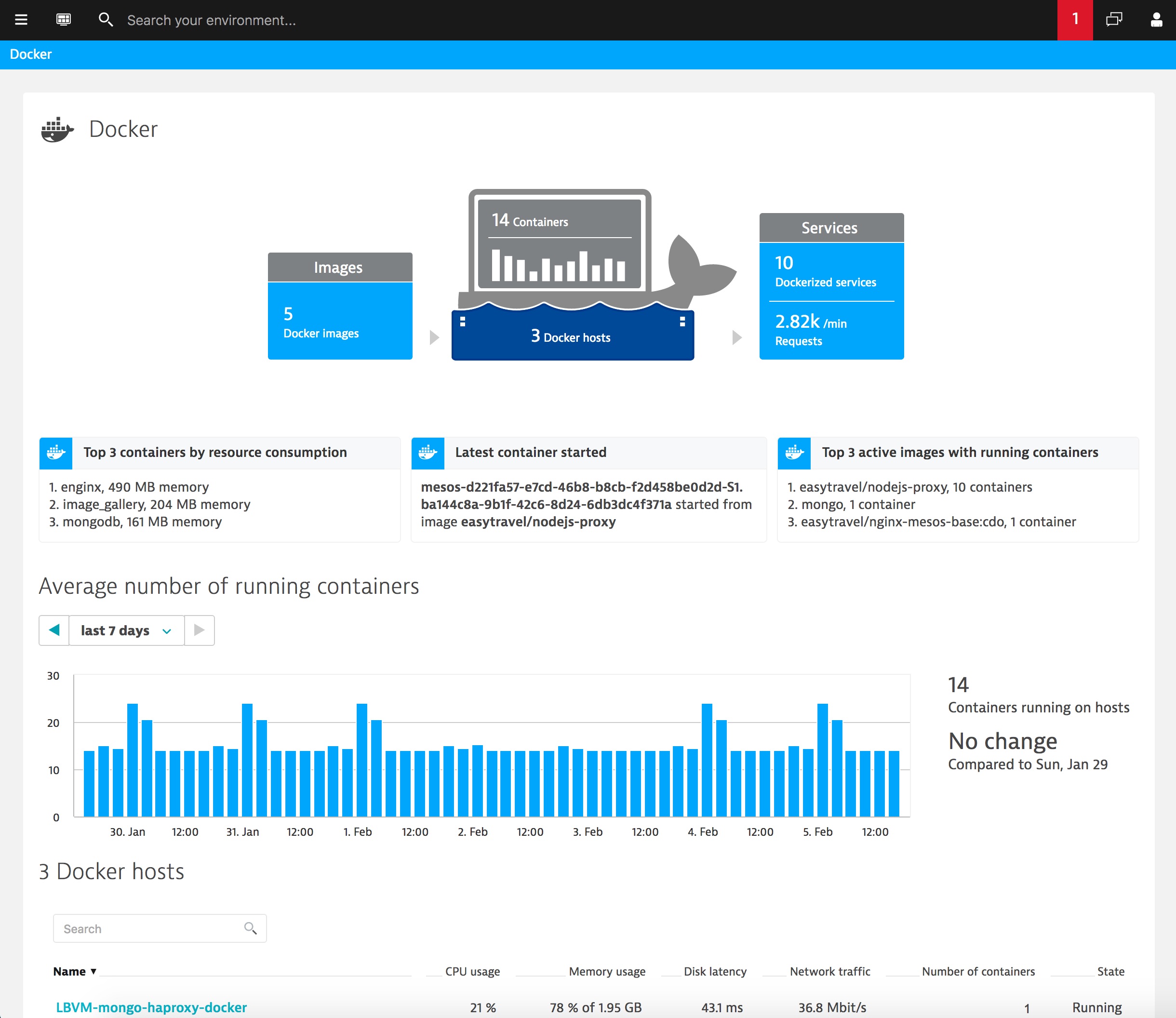Click easytravel/nodejs-proxy, 10 containers entry
Image resolution: width=1176 pixels, height=1018 pixels.
[909, 487]
